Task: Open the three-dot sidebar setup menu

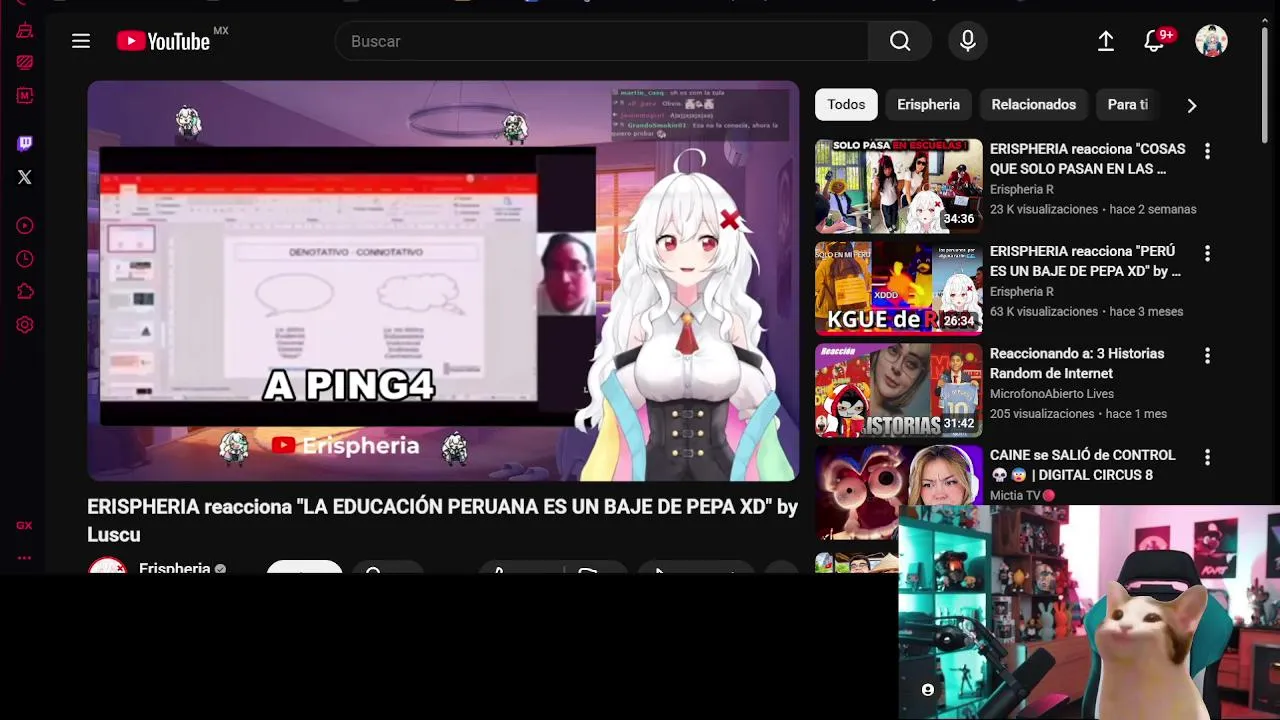Action: [24, 558]
